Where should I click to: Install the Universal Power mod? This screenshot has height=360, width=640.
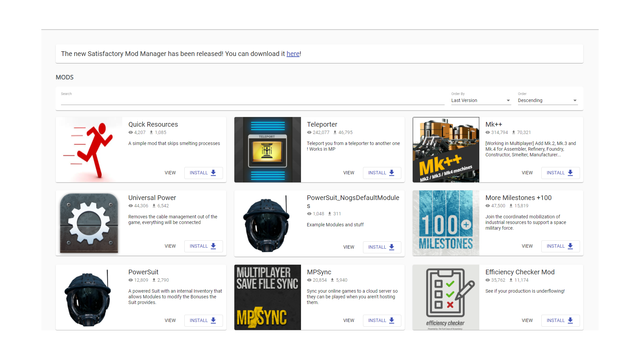click(x=203, y=246)
